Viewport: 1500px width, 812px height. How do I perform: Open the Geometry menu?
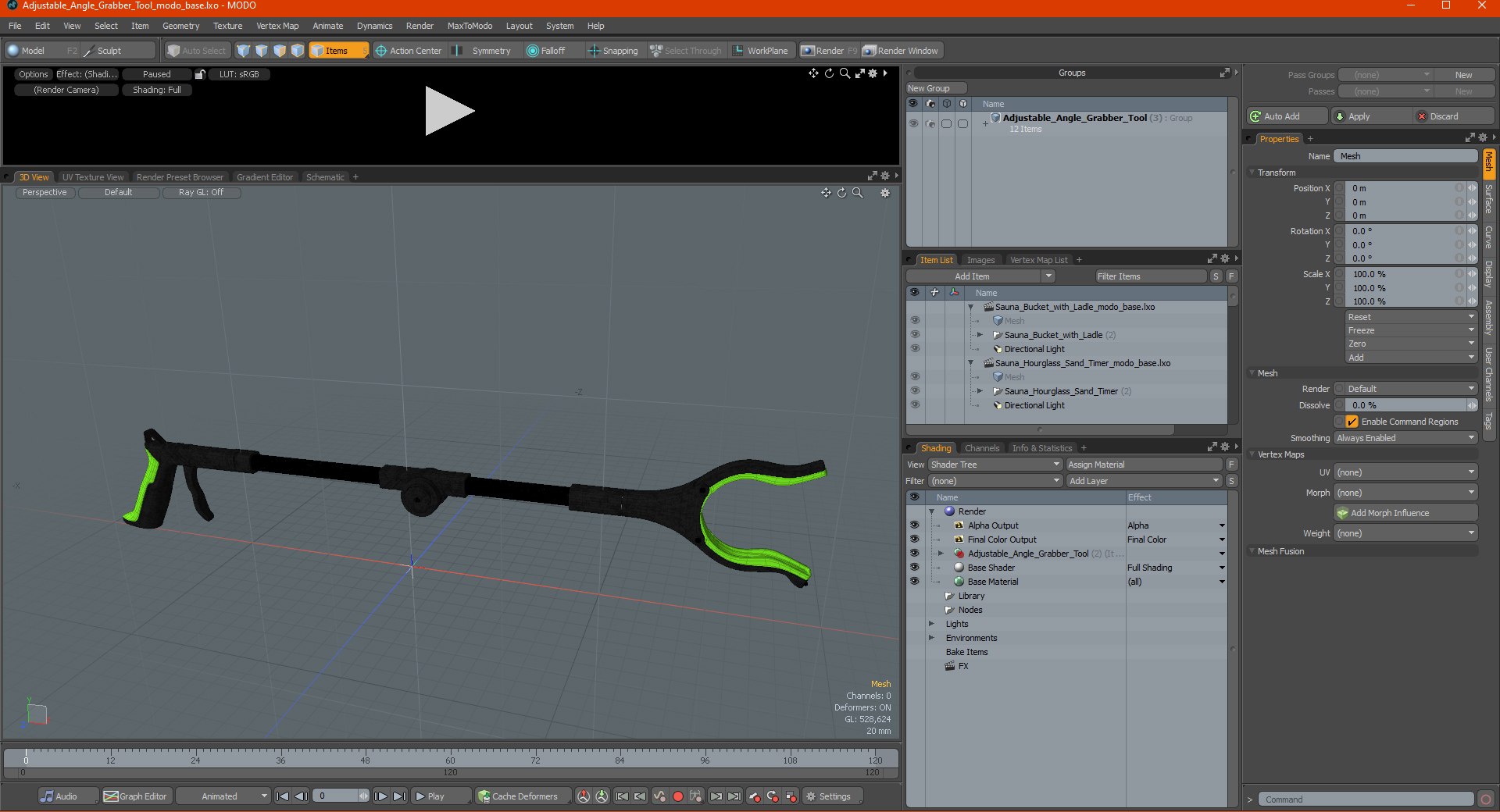pos(180,26)
